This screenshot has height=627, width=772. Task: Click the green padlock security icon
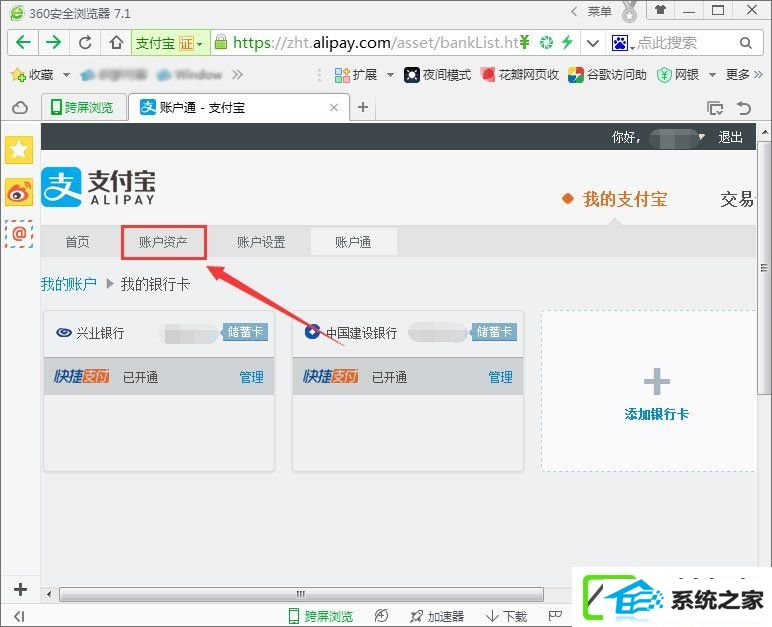[x=221, y=42]
